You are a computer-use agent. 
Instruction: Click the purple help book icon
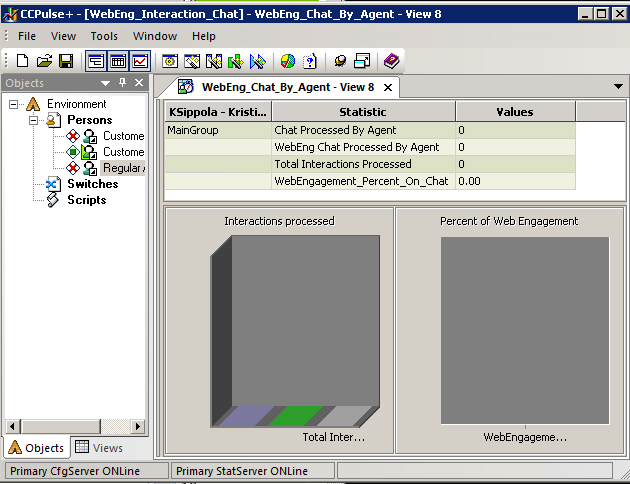coord(391,62)
